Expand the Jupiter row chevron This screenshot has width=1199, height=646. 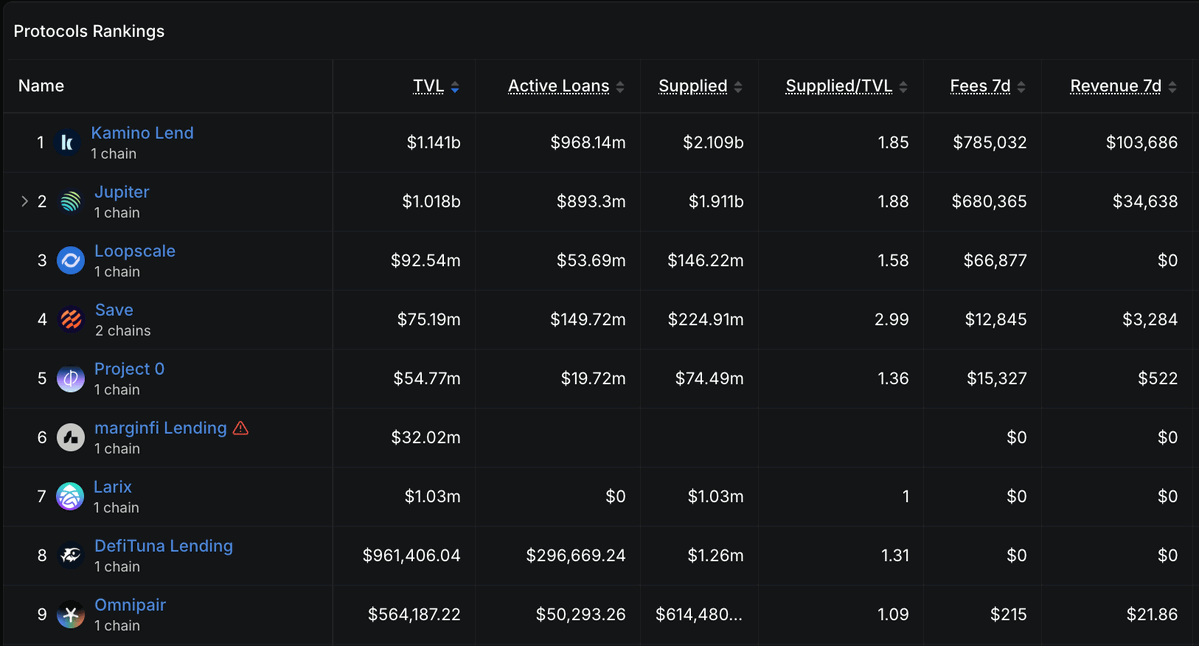(24, 201)
